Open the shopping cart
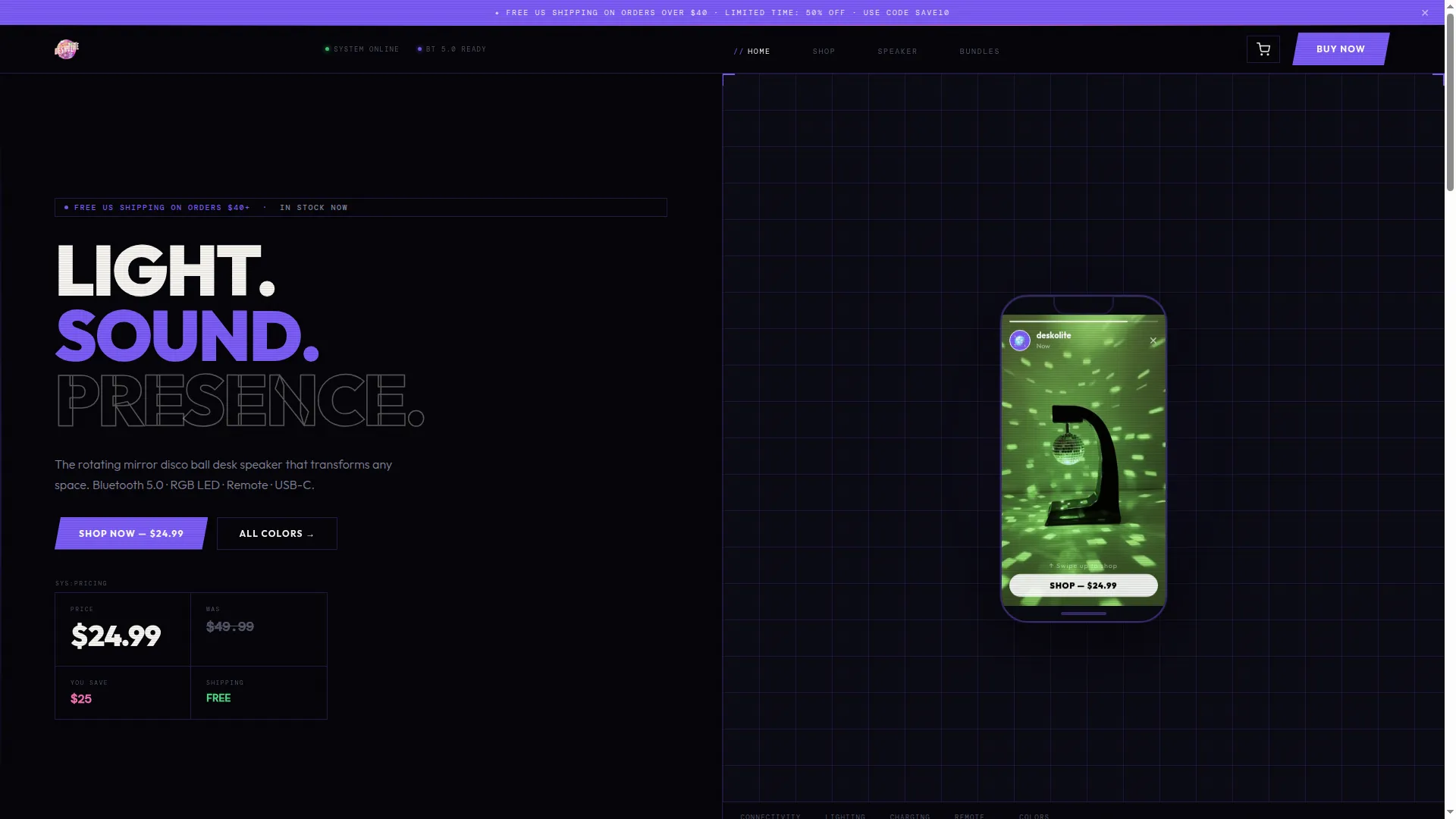Screen dimensions: 1456x819 pos(1263,49)
